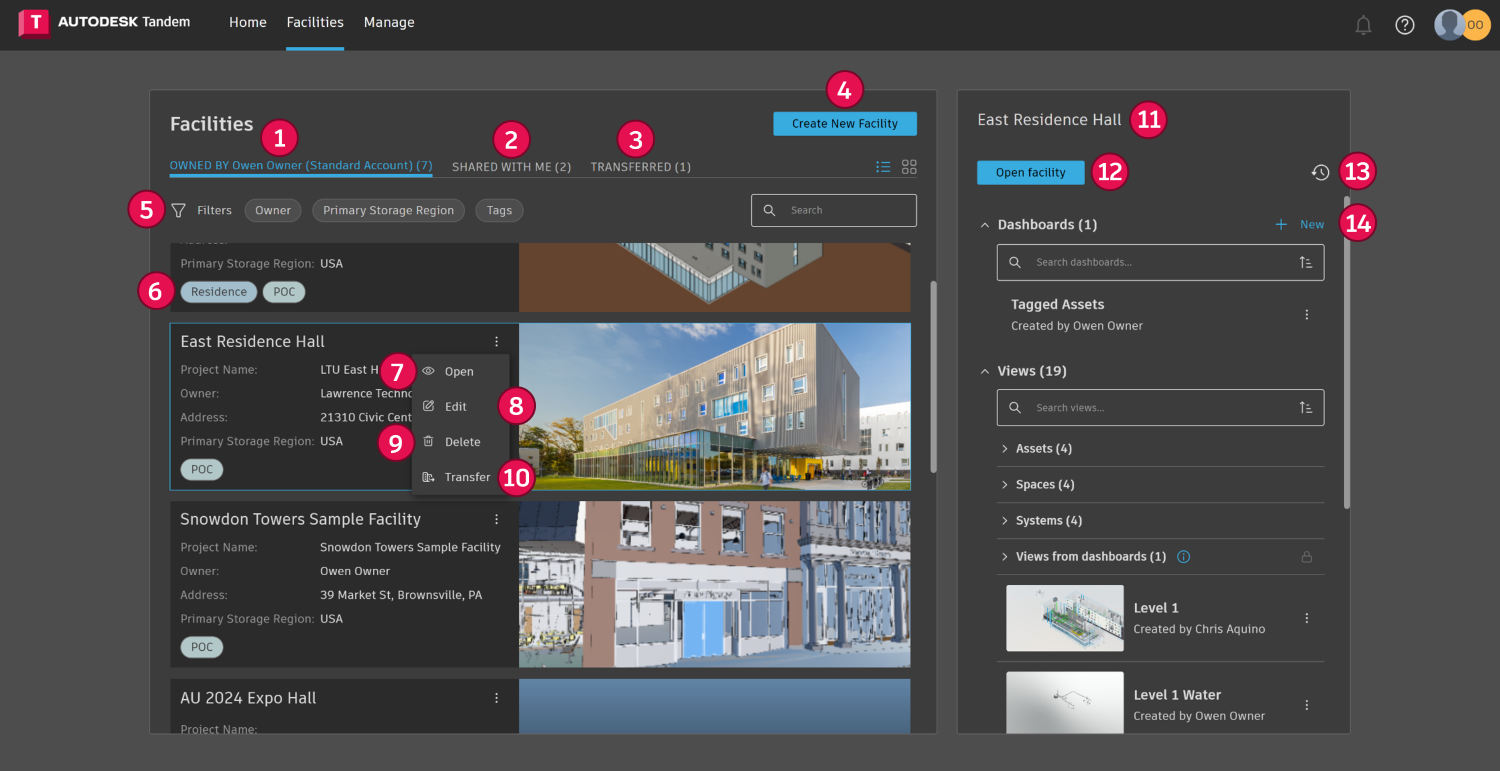Click the search icon in dashboards search
This screenshot has width=1500, height=771.
[x=1015, y=262]
